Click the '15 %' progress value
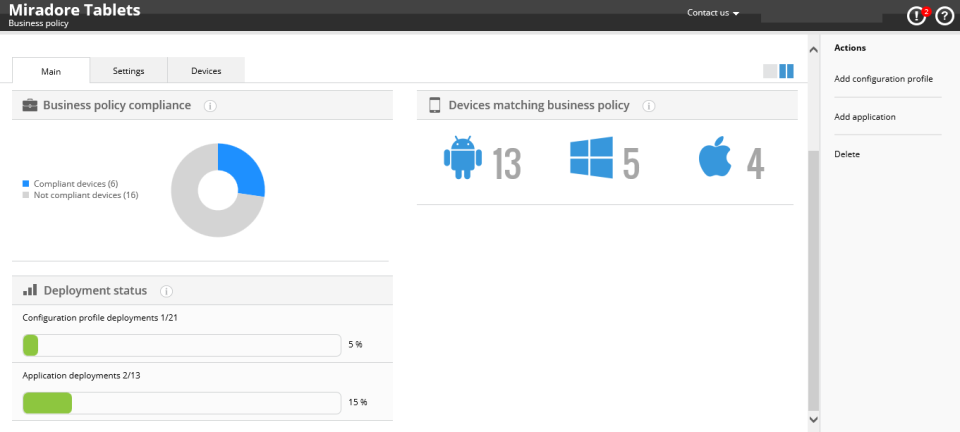The image size is (960, 432). (358, 402)
